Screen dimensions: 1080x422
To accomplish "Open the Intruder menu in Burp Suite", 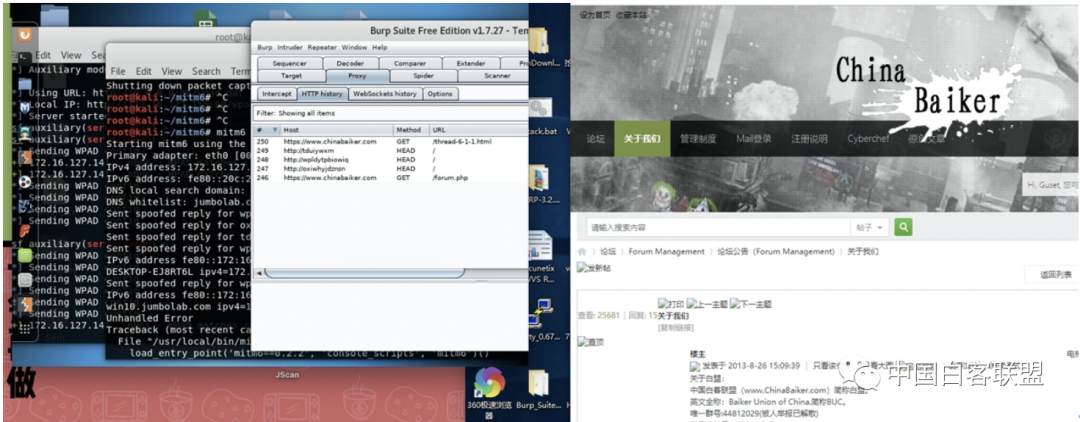I will pyautogui.click(x=289, y=48).
